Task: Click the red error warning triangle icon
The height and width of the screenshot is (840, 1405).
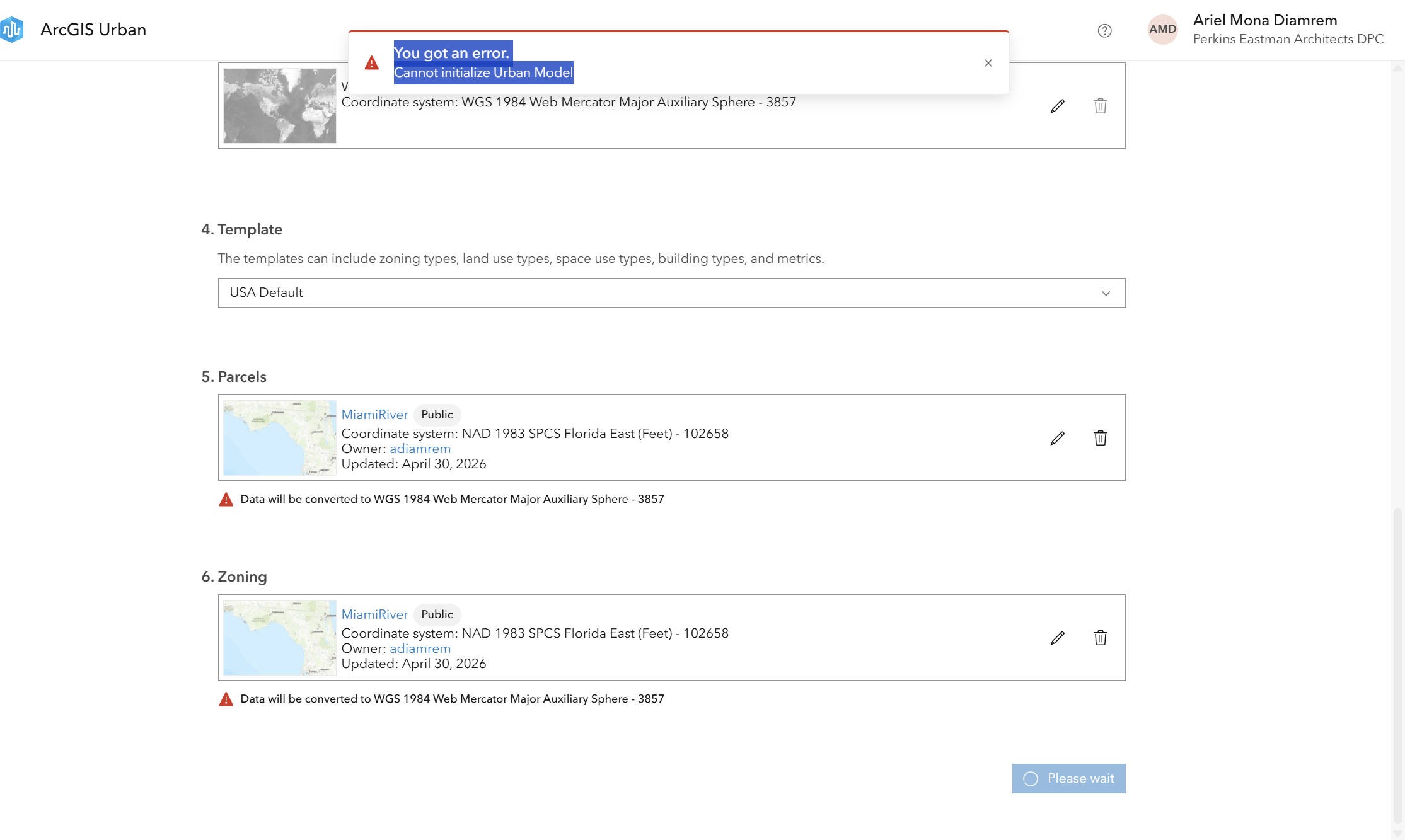Action: 372,63
